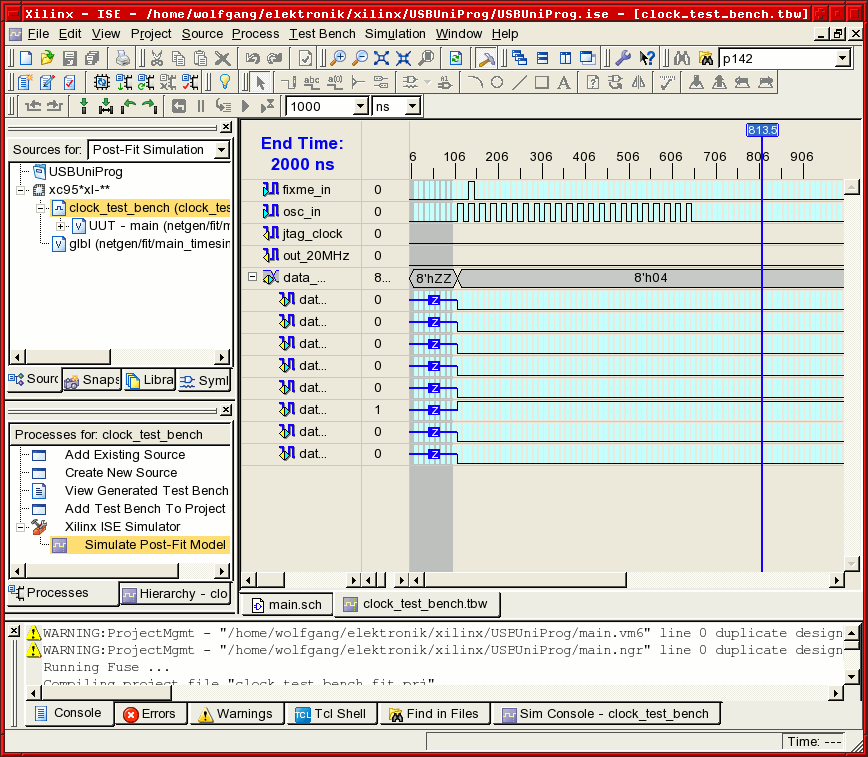Image resolution: width=868 pixels, height=757 pixels.
Task: Click the green refresh document icon
Action: 456,58
